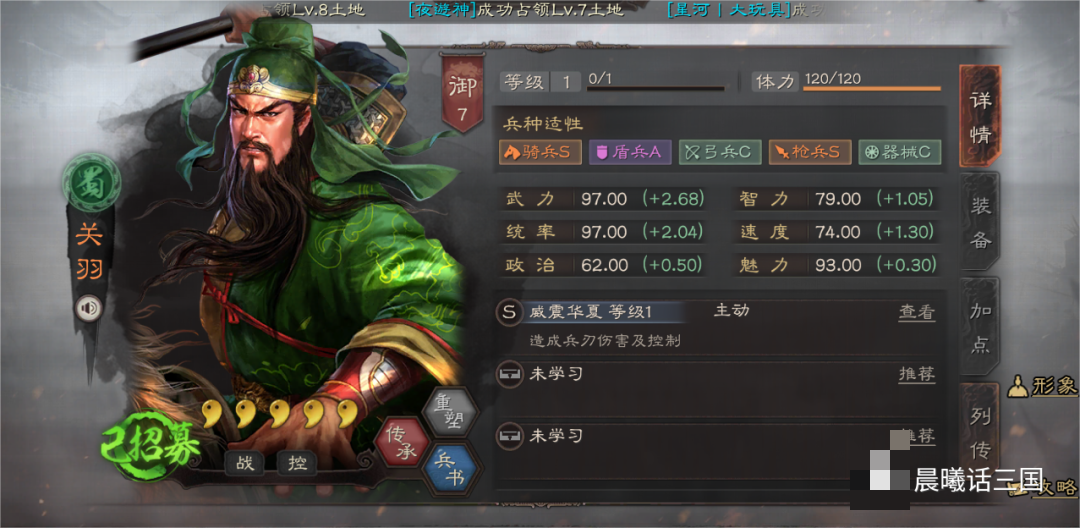Tap the 传承 red hexagon icon

click(x=404, y=441)
